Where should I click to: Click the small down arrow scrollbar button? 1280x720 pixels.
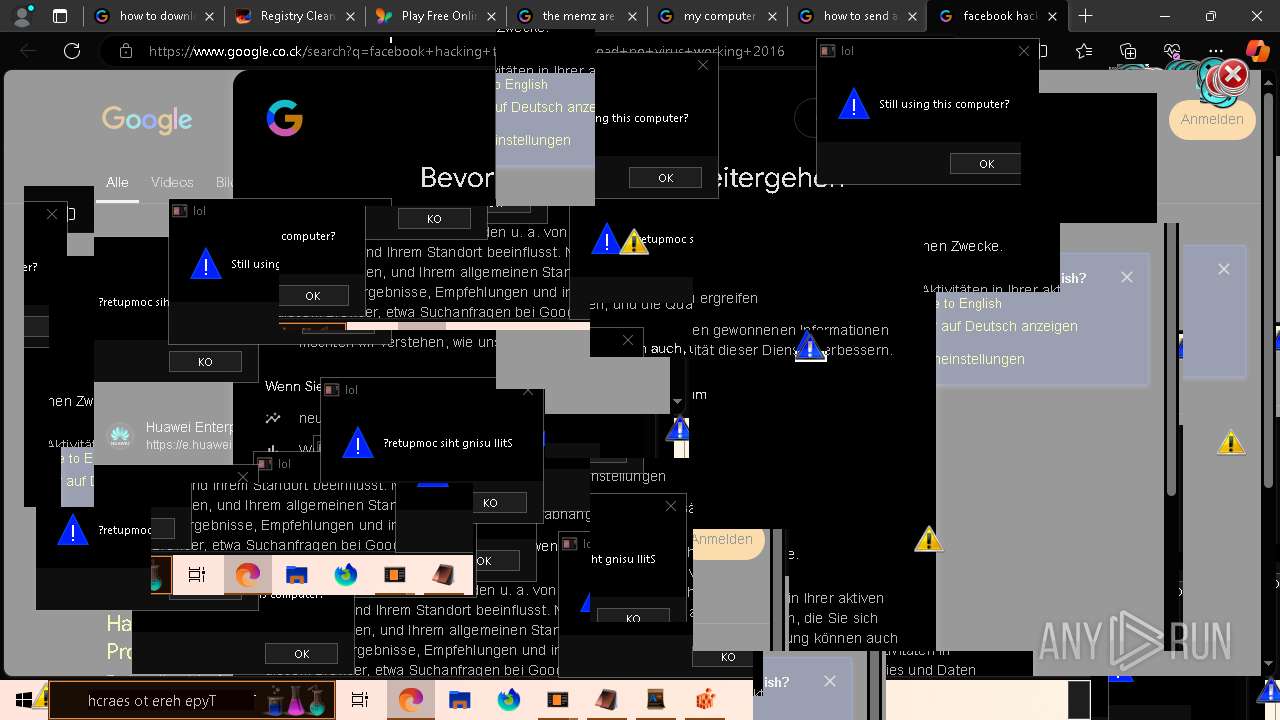pos(678,401)
